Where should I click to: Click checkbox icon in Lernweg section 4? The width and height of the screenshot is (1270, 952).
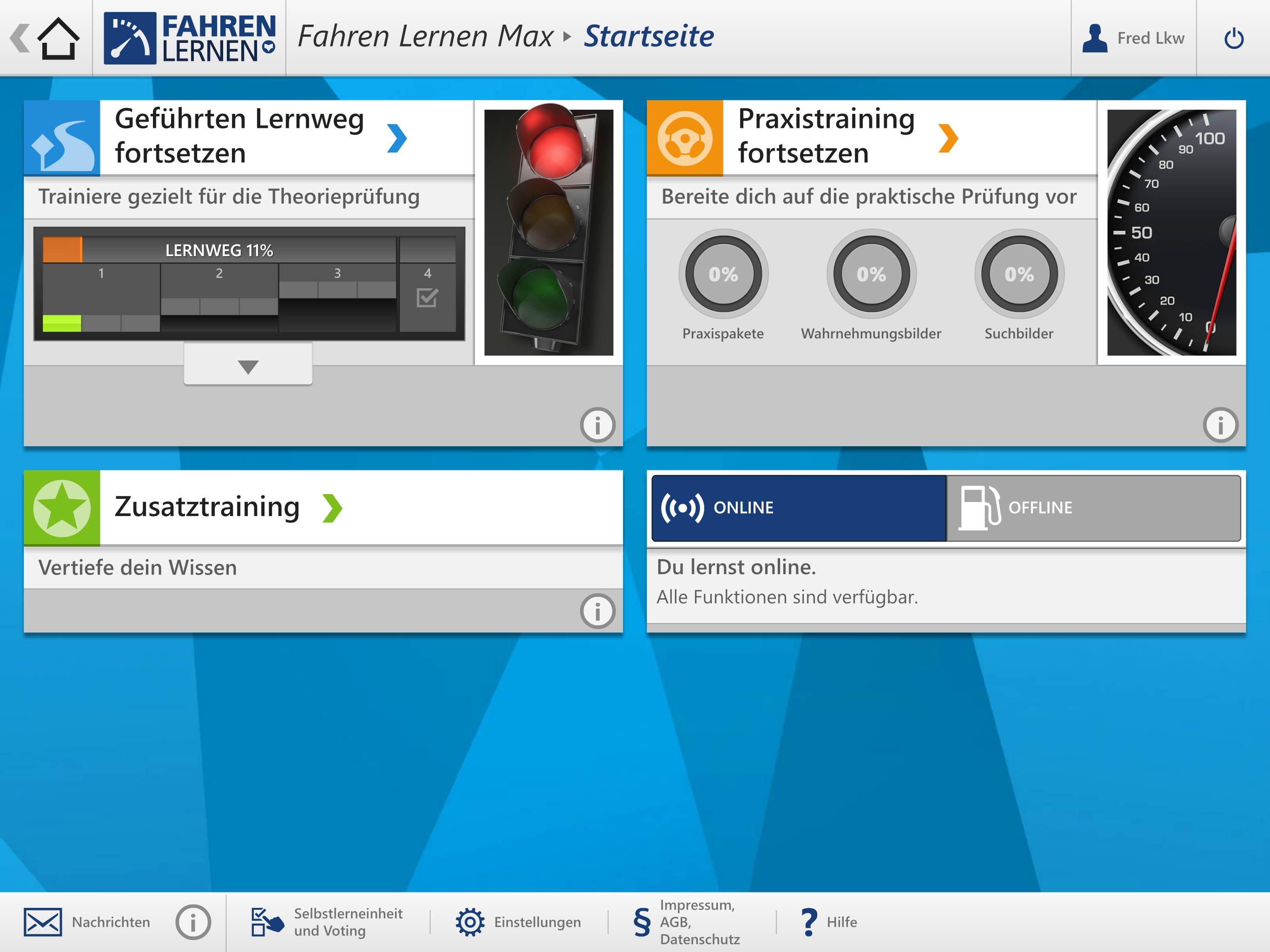(x=427, y=297)
